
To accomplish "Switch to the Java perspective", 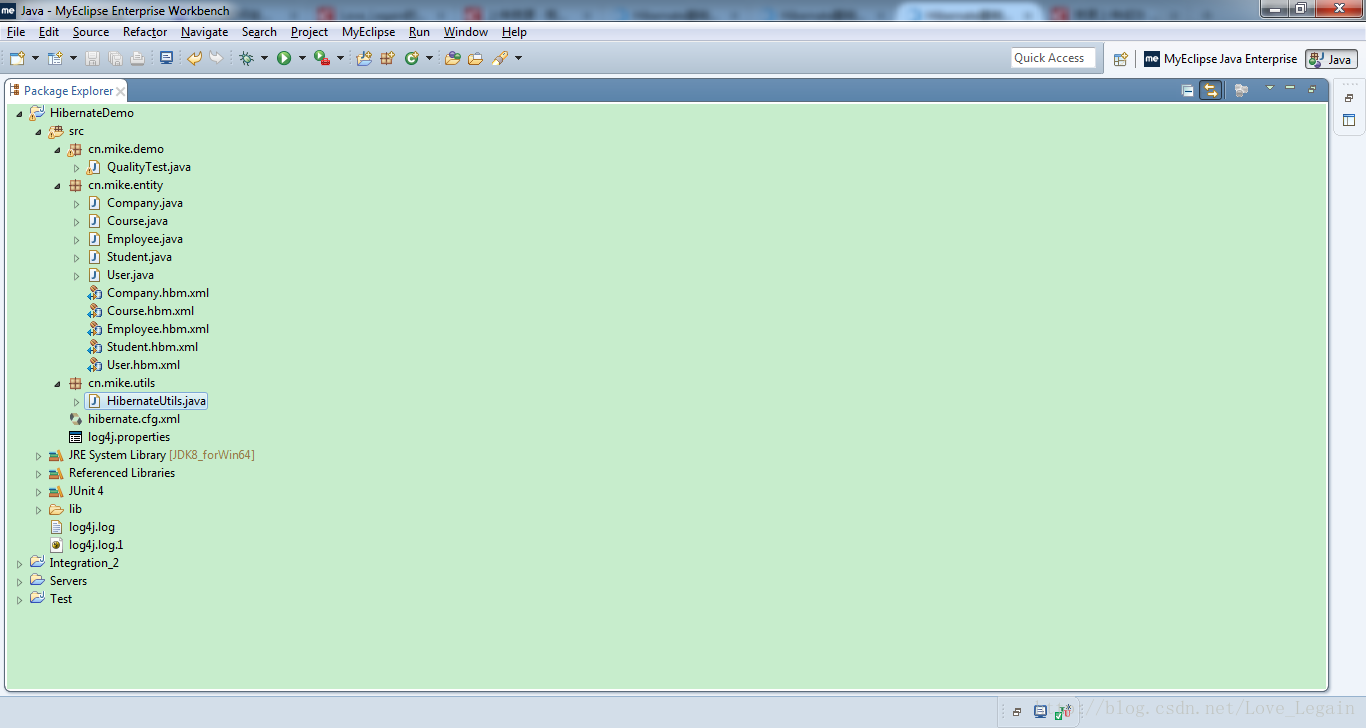I will [x=1331, y=59].
